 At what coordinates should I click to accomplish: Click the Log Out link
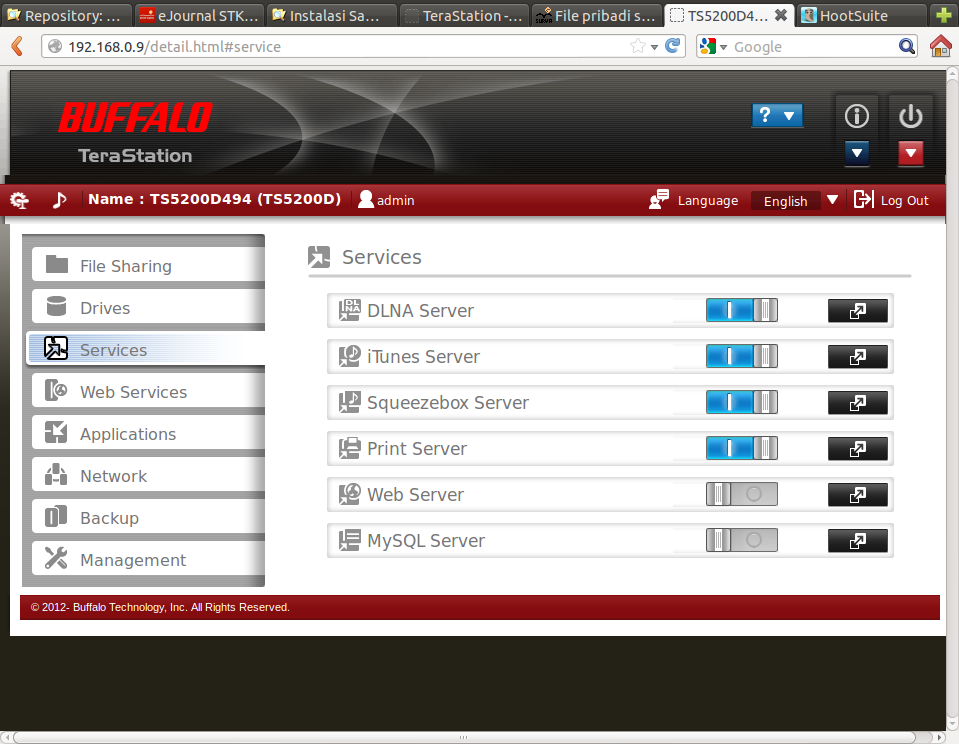904,201
